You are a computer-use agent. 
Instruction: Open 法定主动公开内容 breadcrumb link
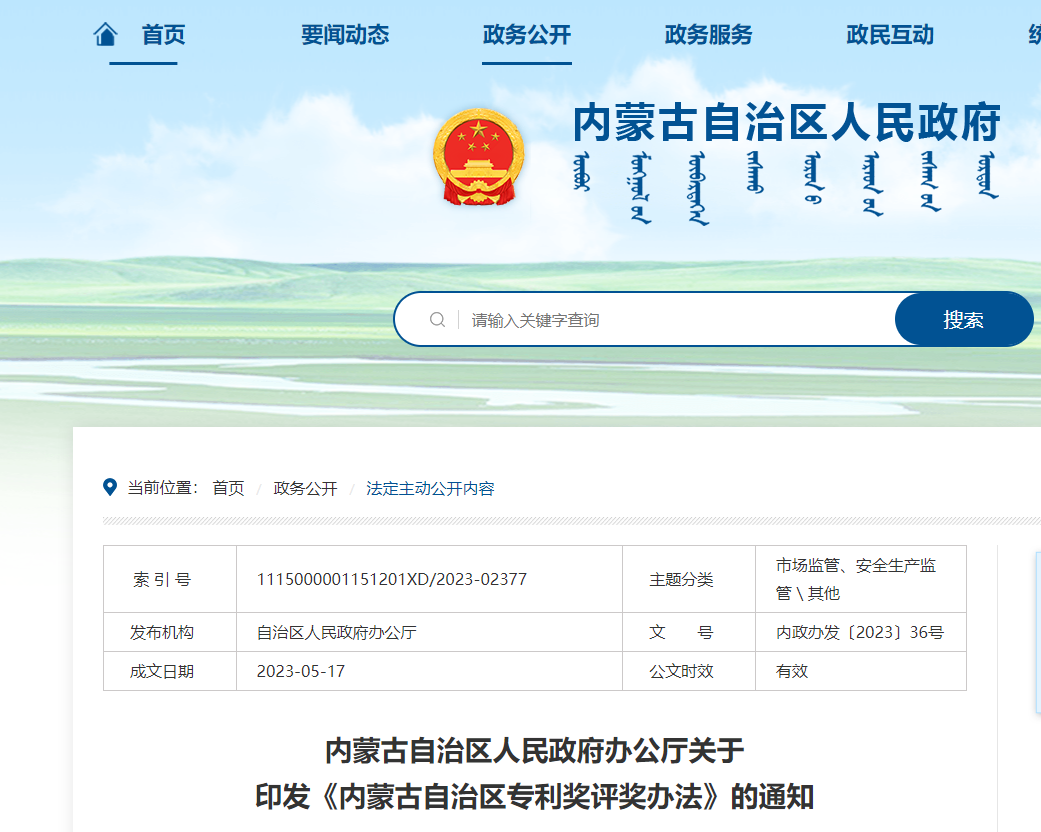pos(430,489)
